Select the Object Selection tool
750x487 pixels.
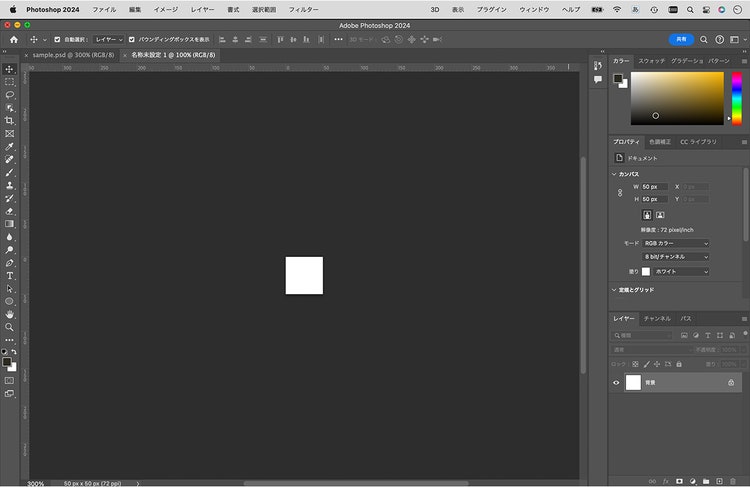(9, 108)
